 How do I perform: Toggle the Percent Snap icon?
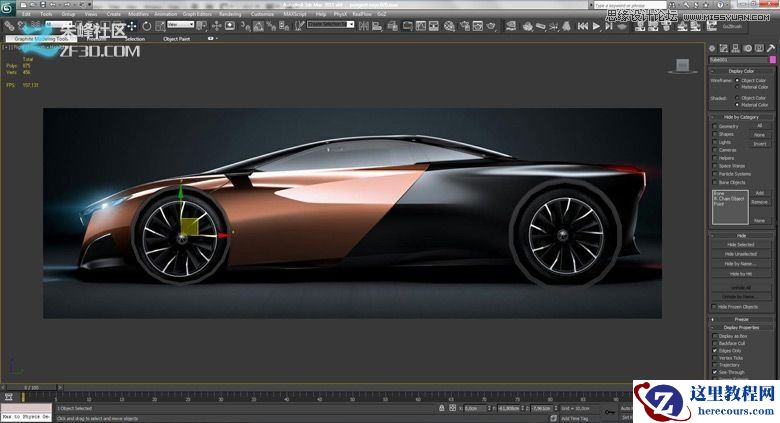(x=271, y=26)
